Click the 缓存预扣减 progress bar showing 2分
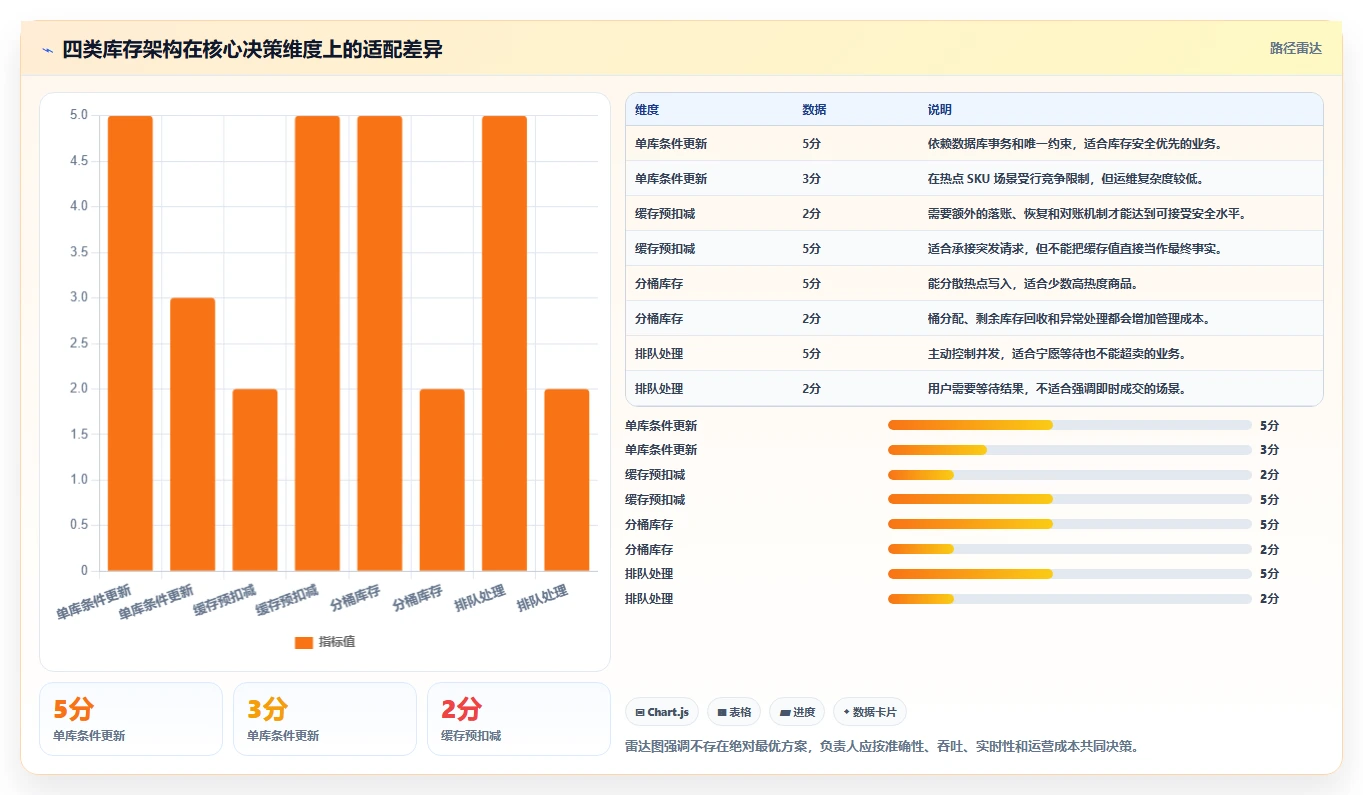The width and height of the screenshot is (1363, 795). [x=1069, y=475]
